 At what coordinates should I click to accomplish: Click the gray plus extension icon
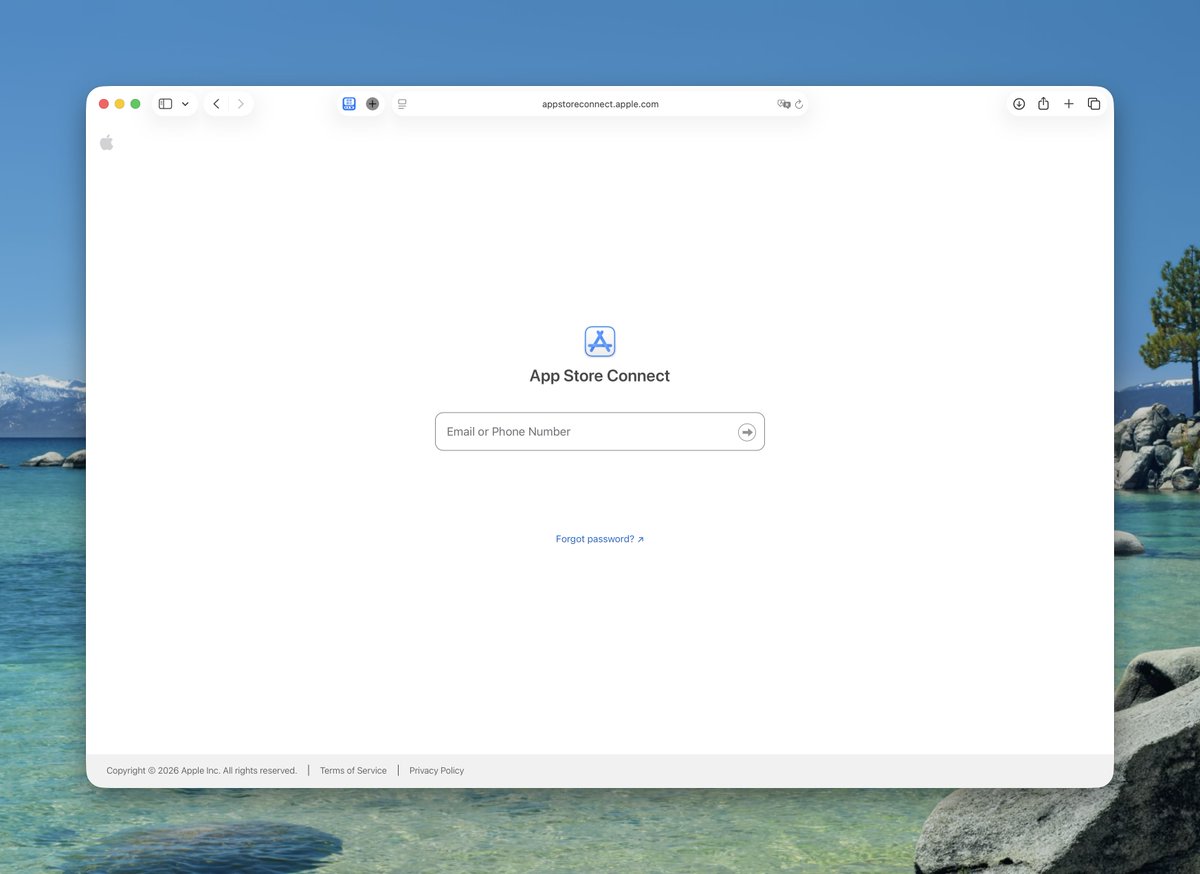tap(373, 104)
